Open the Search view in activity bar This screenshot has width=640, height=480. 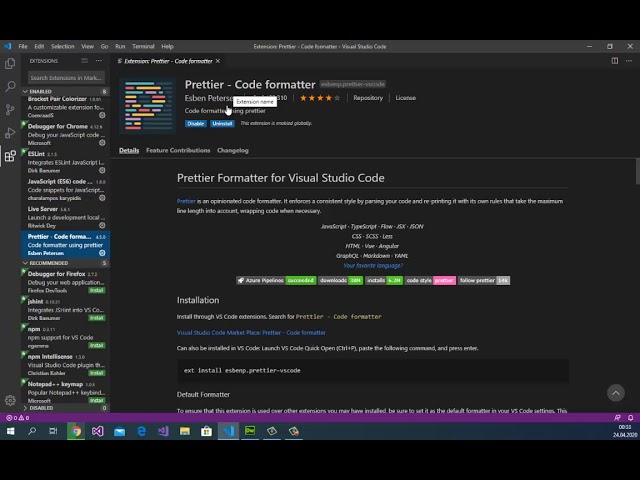(x=10, y=86)
